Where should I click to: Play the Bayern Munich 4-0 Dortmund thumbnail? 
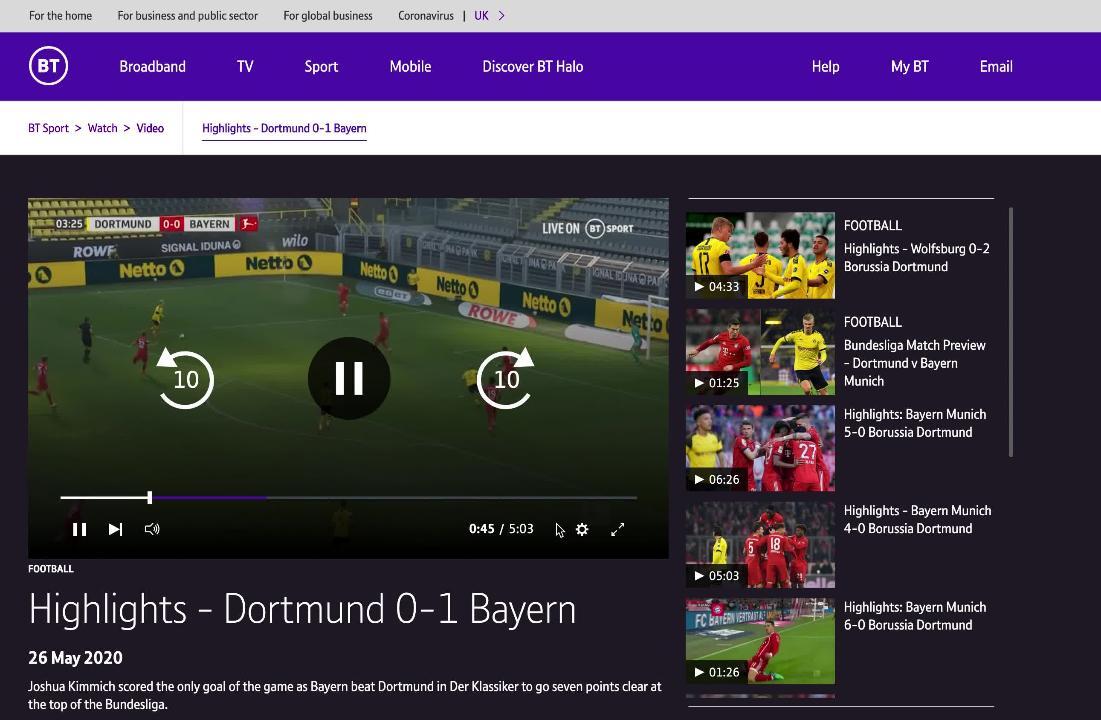click(x=760, y=544)
